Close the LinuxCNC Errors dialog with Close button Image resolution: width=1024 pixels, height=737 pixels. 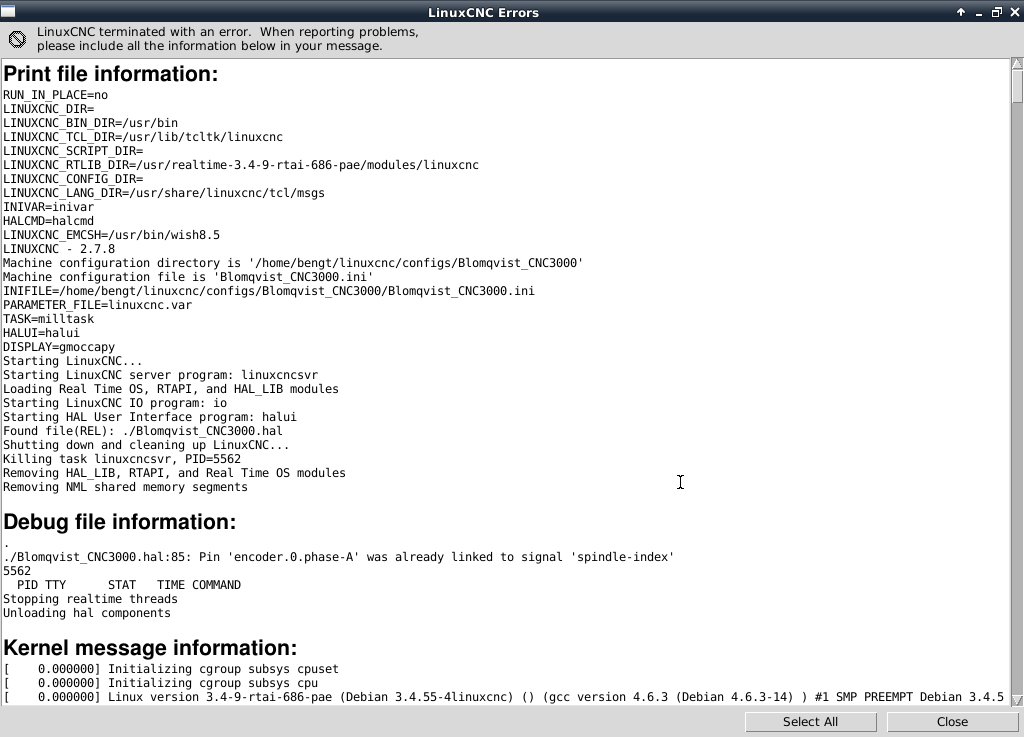click(x=952, y=721)
